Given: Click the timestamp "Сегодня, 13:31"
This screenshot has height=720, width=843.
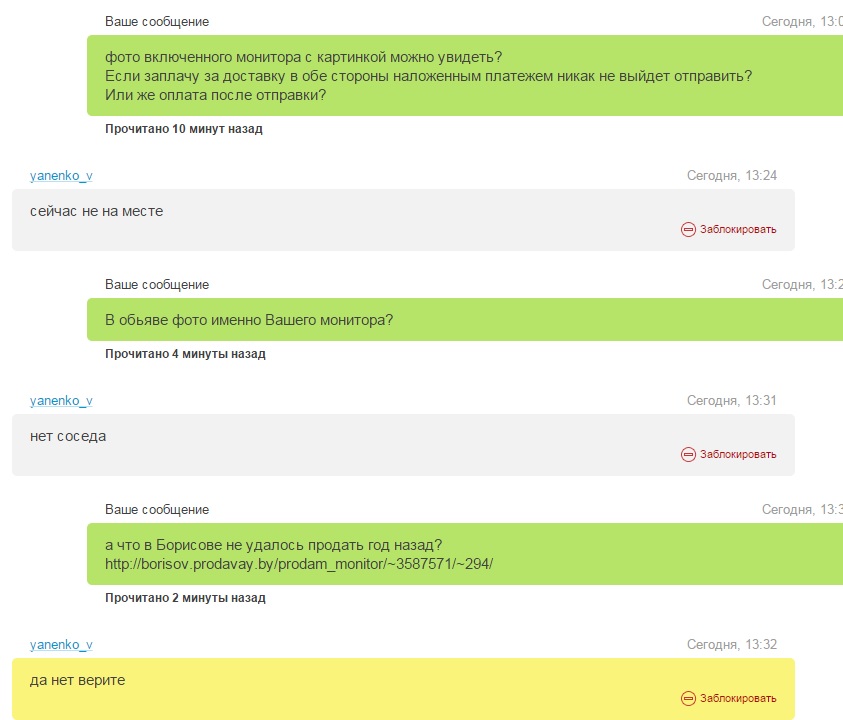Looking at the screenshot, I should pyautogui.click(x=731, y=401).
